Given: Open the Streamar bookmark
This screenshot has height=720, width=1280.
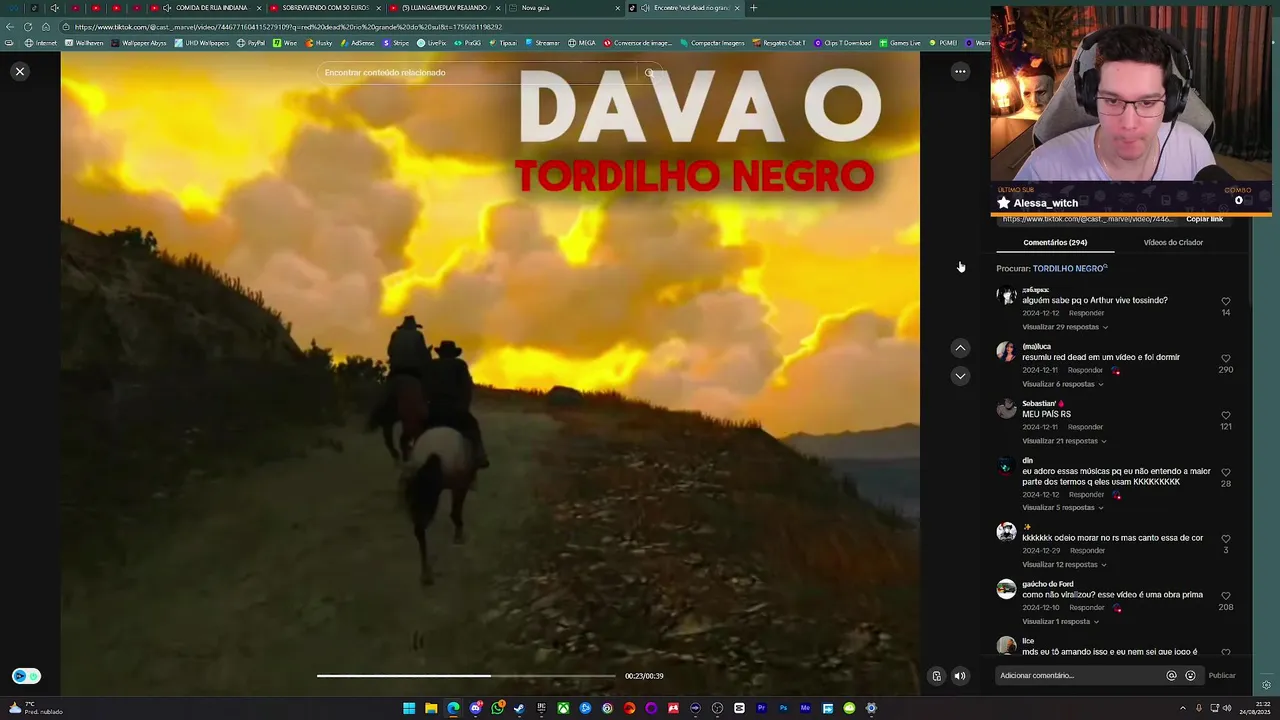Looking at the screenshot, I should point(541,43).
